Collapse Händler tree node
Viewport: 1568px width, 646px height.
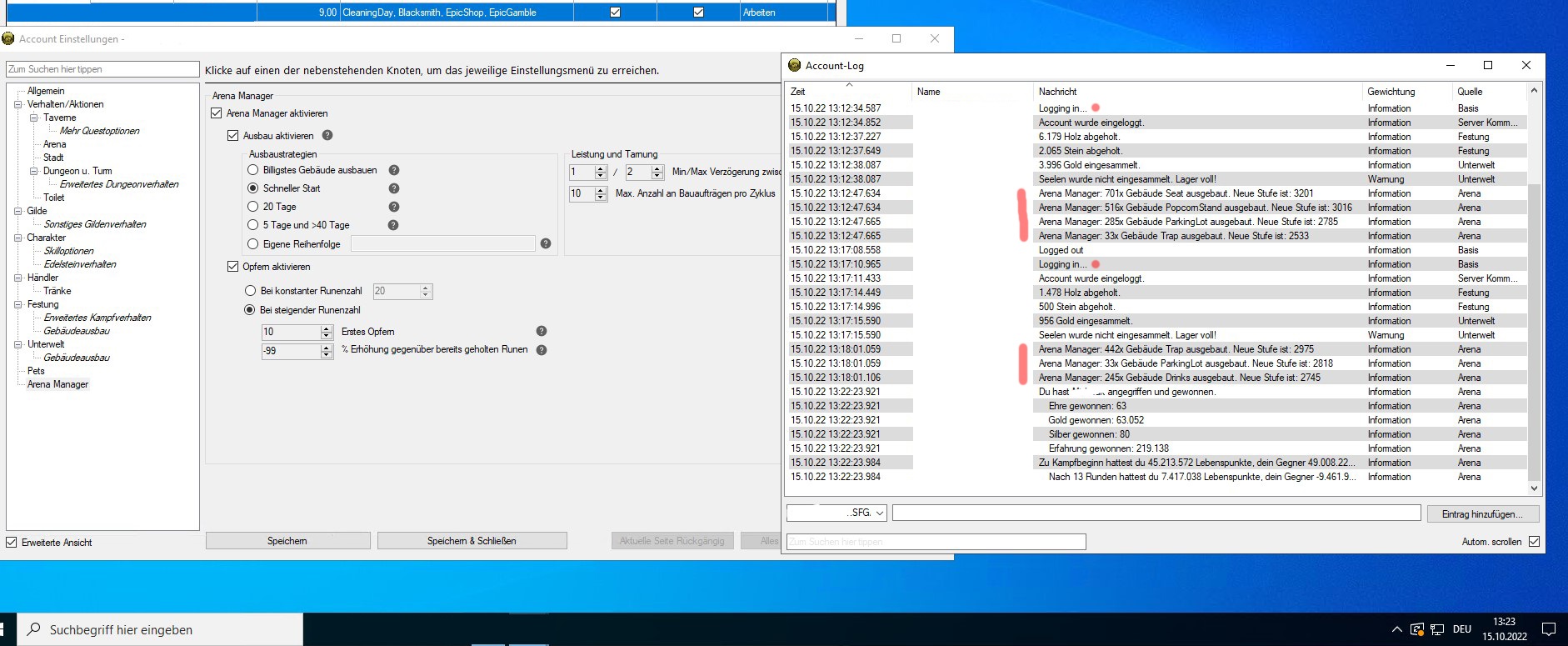(18, 278)
